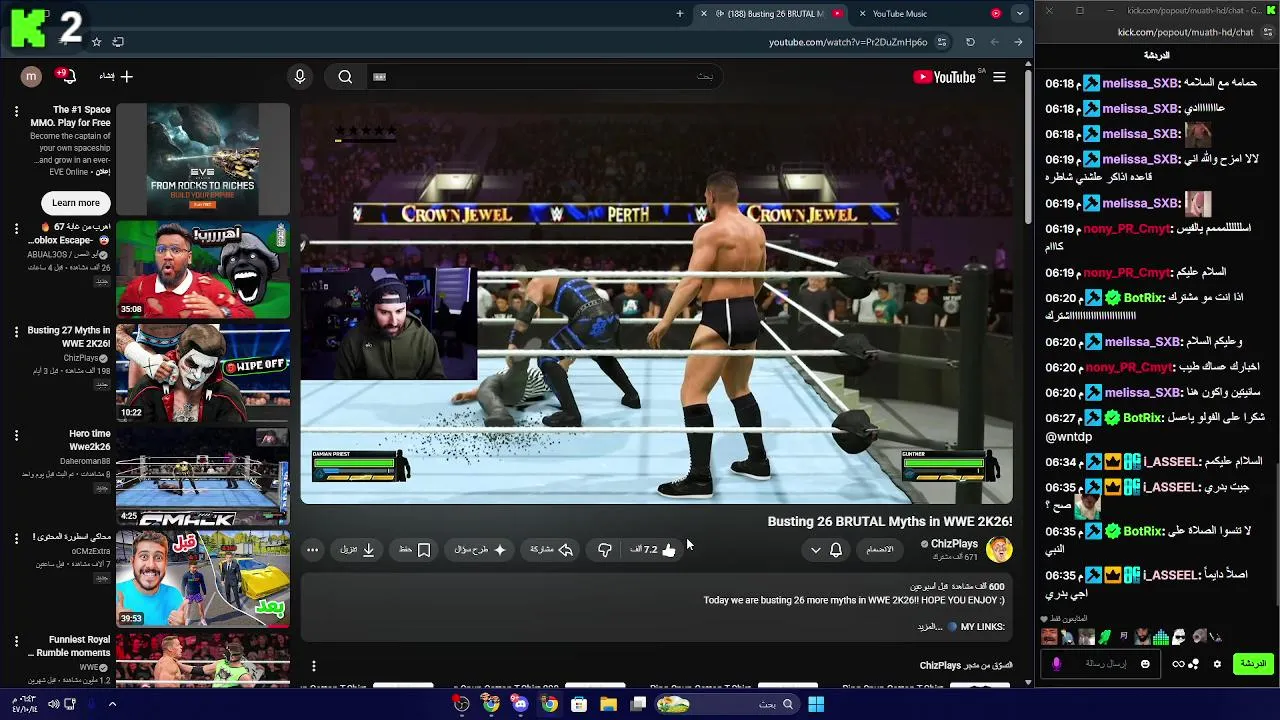Send message with green chat button in Kick
The width and height of the screenshot is (1280, 720).
pyautogui.click(x=1253, y=664)
